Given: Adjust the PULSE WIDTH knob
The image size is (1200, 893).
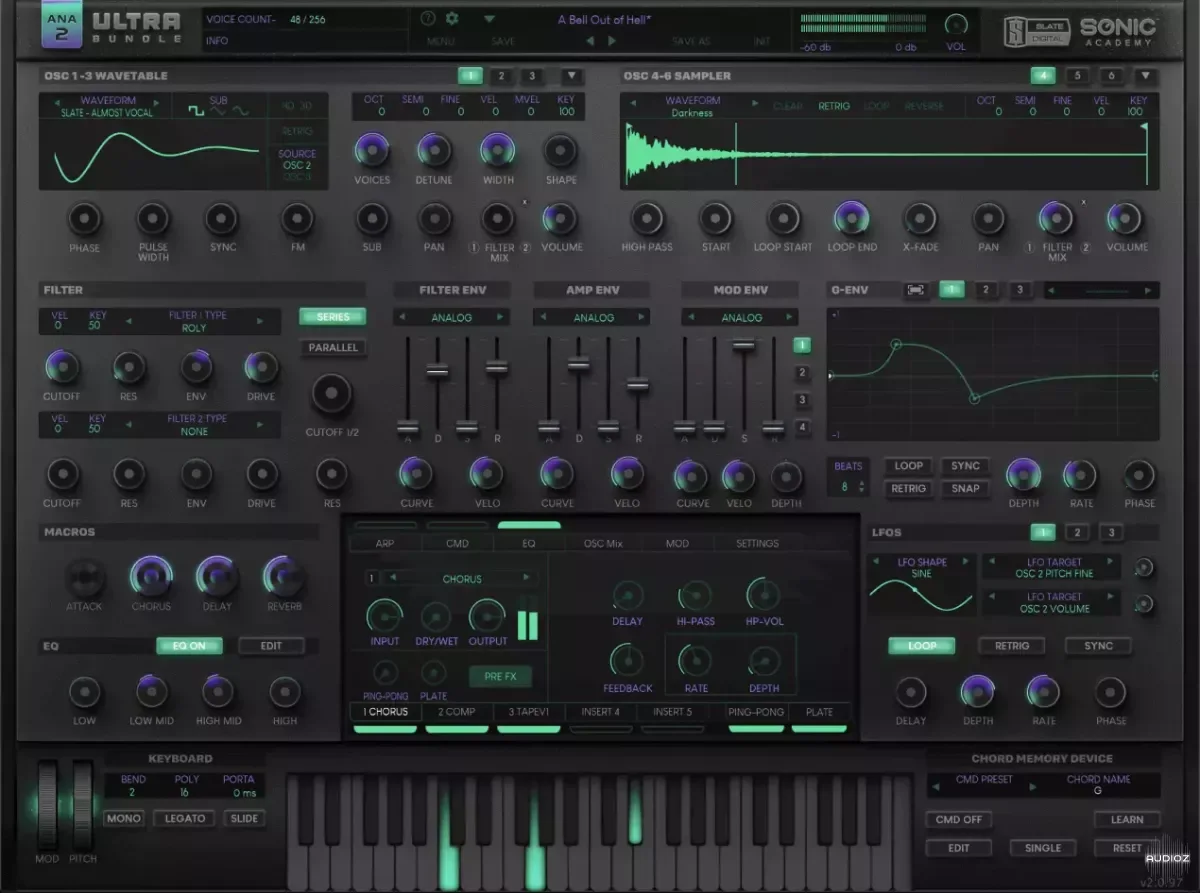Looking at the screenshot, I should point(153,218).
